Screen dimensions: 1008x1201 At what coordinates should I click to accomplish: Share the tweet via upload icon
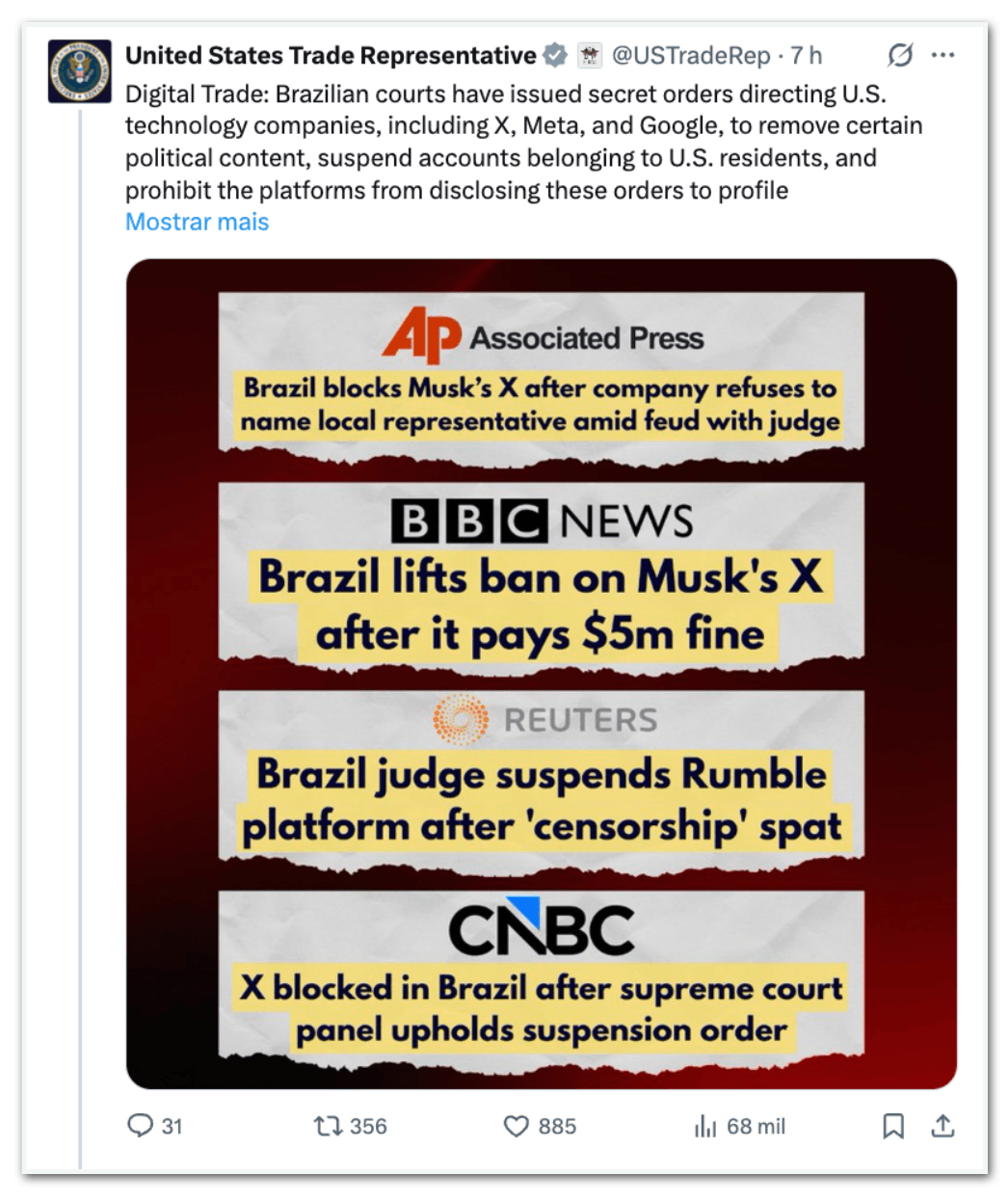943,1125
